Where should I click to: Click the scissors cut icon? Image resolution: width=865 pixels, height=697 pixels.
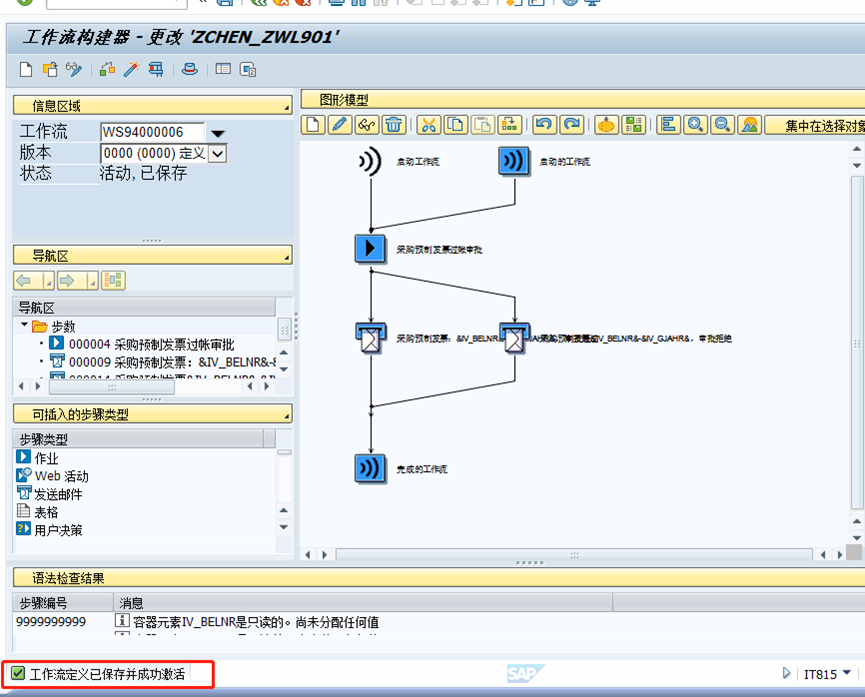(x=429, y=125)
